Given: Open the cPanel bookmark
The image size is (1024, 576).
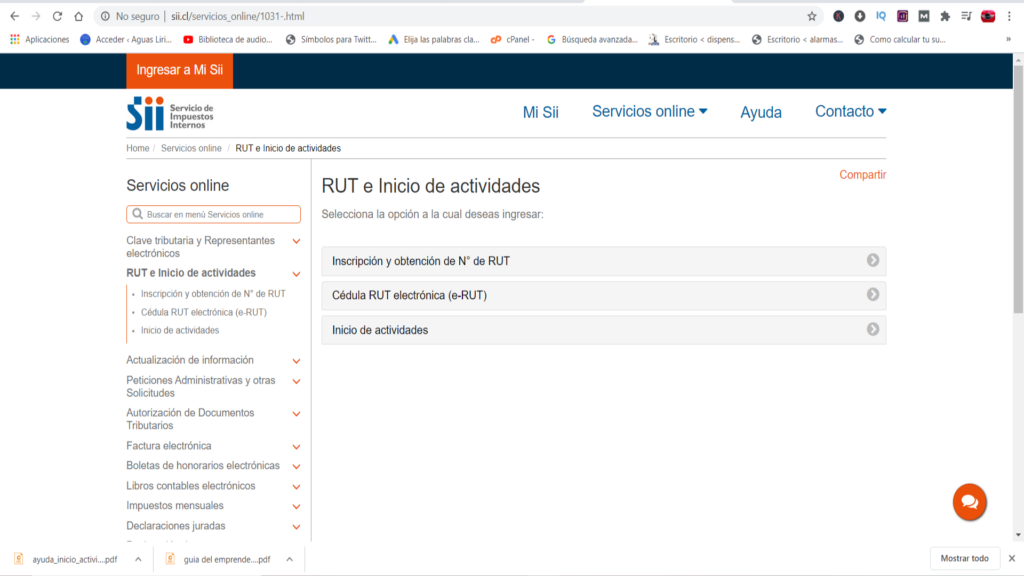Looking at the screenshot, I should 512,40.
